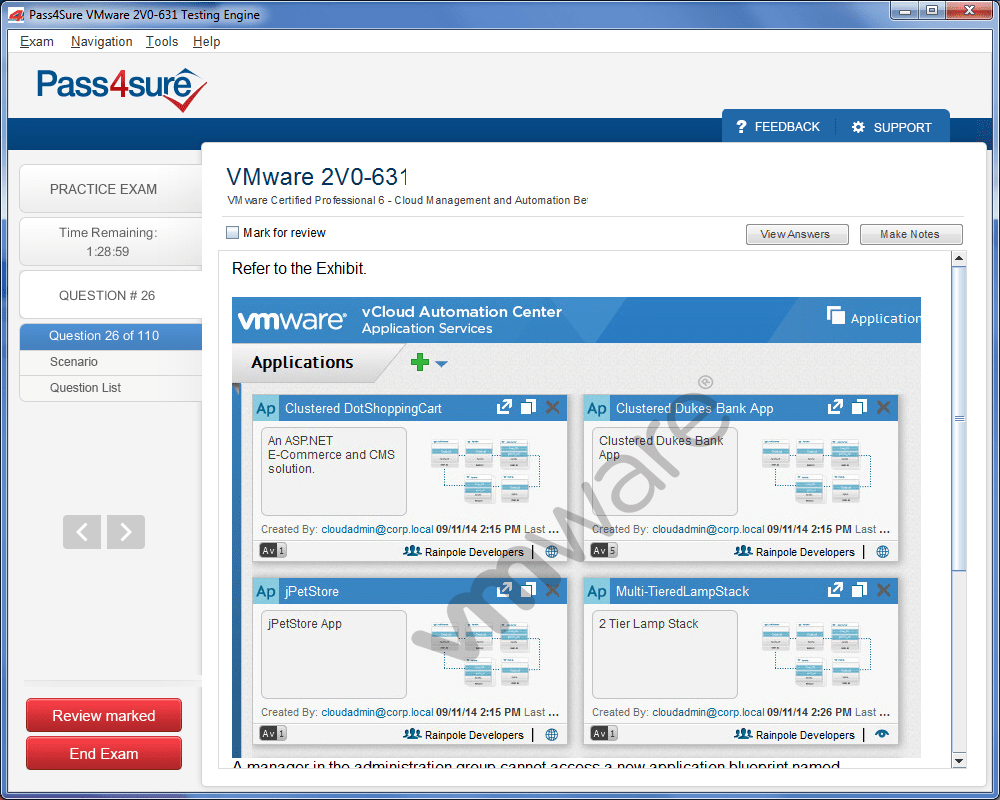This screenshot has width=1000, height=800.
Task: Open the dropdown arrow beside the green plus
Action: click(x=440, y=363)
